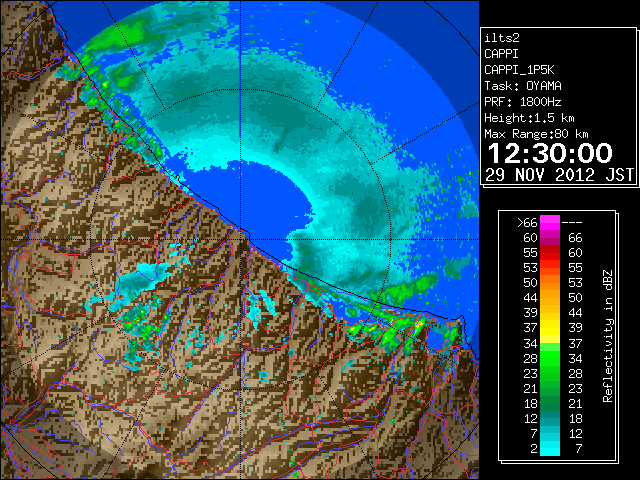Image resolution: width=640 pixels, height=480 pixels.
Task: Click the 'Reflectivity in dBZ' vertical label
Action: pos(608,336)
